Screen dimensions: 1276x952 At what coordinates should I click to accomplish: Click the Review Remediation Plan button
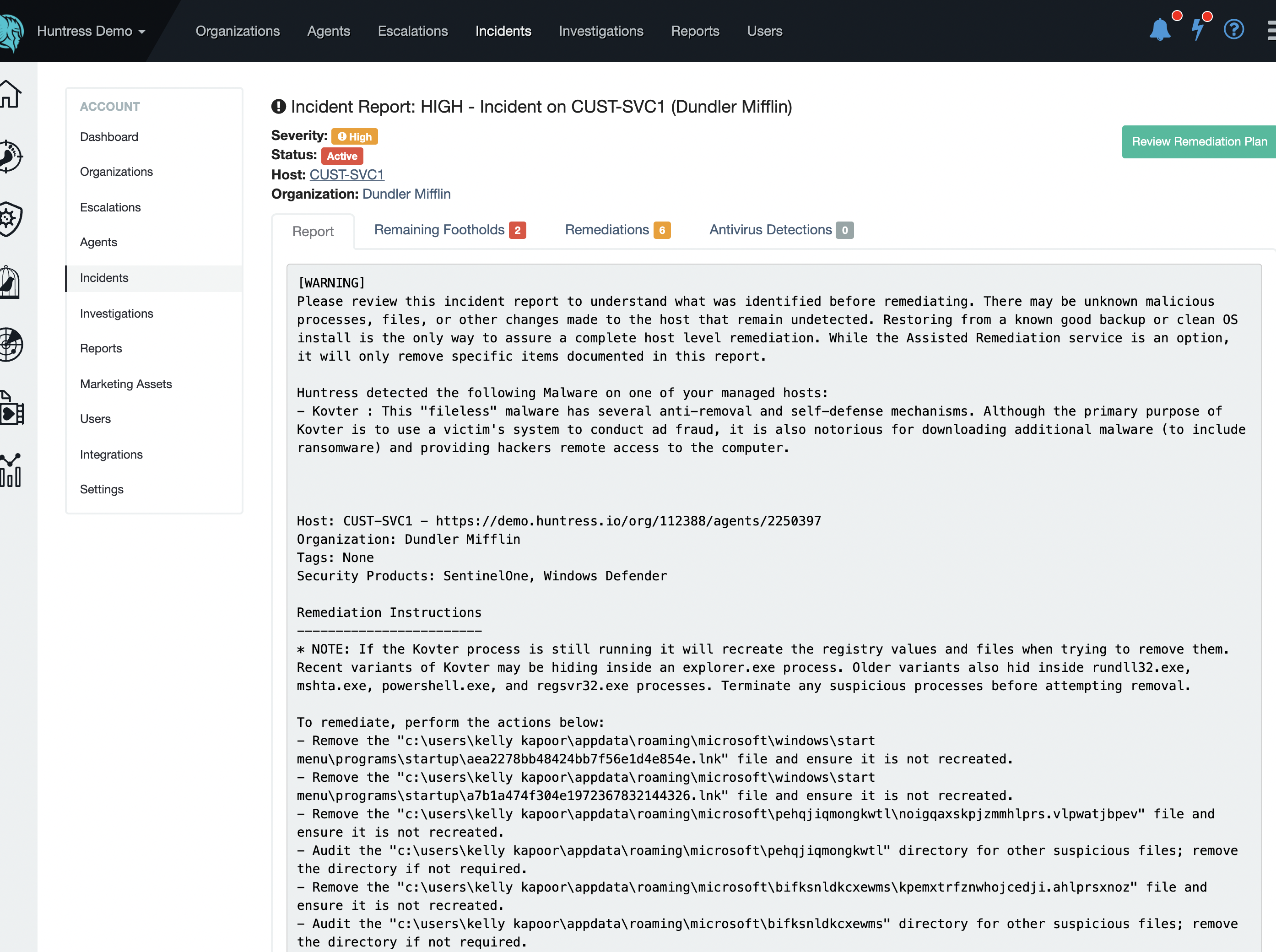pos(1199,142)
